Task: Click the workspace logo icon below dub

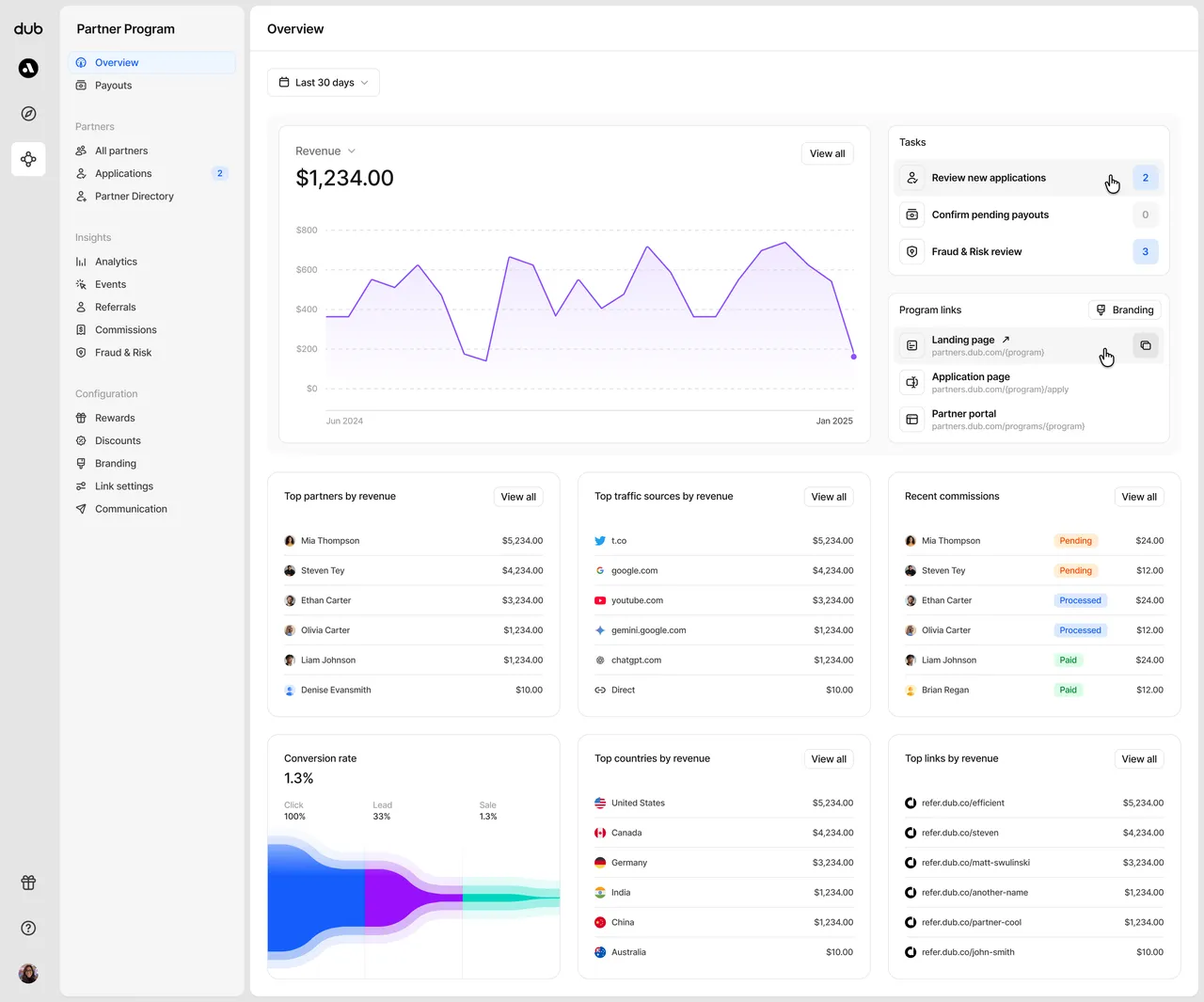Action: (28, 68)
